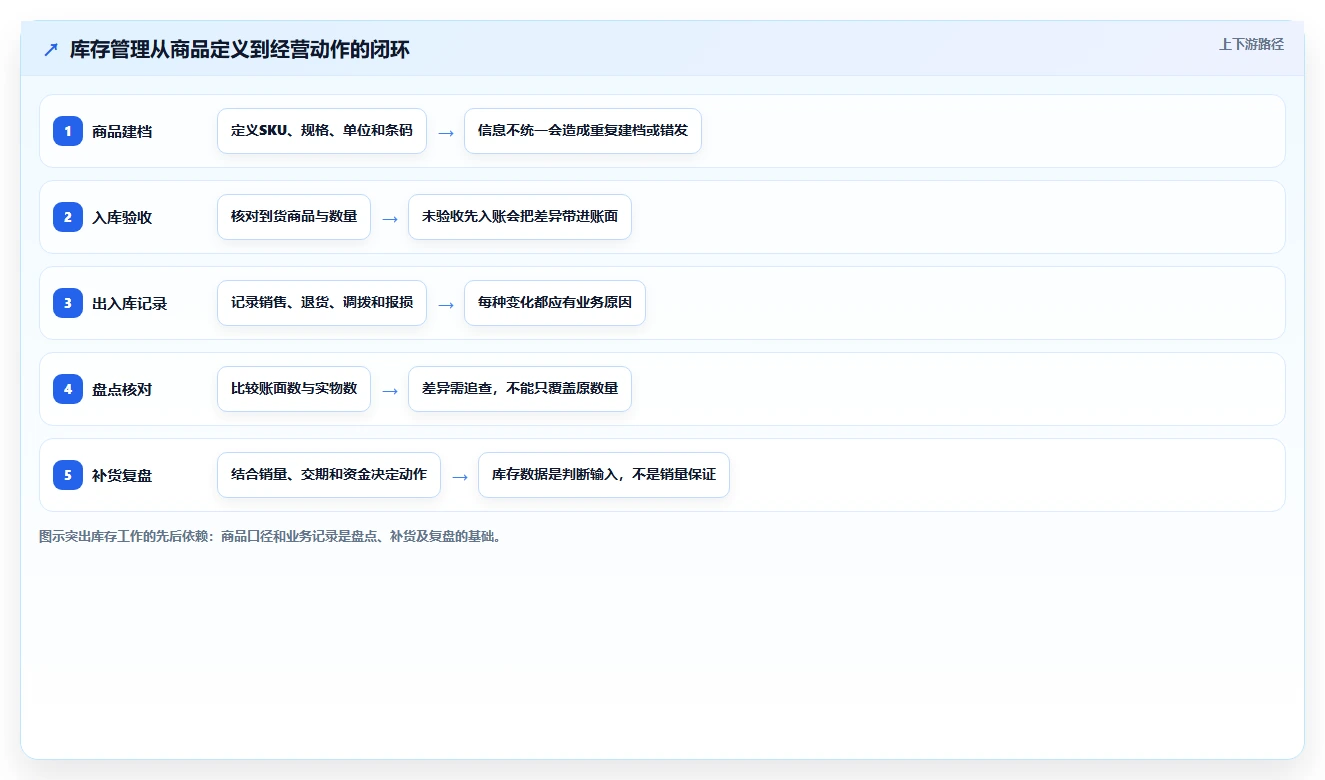Viewport: 1325px width, 780px height.
Task: Select step number 2 badge
Action: tap(68, 216)
